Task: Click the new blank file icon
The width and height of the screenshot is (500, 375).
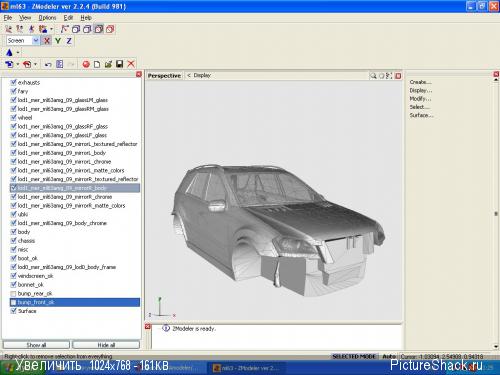Action: coord(97,64)
